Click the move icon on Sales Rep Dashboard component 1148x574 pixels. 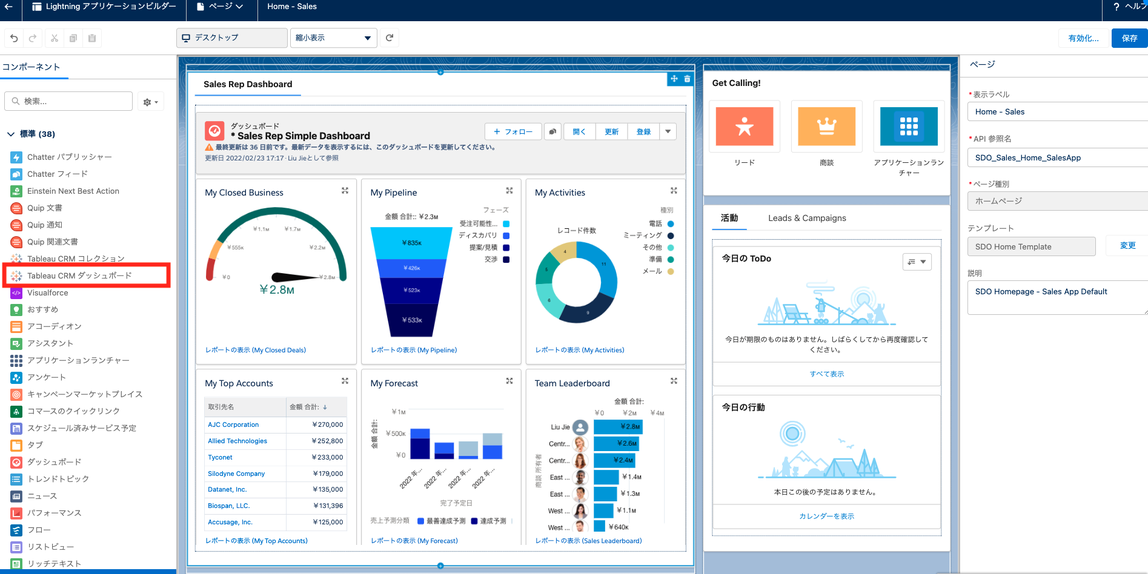point(674,79)
